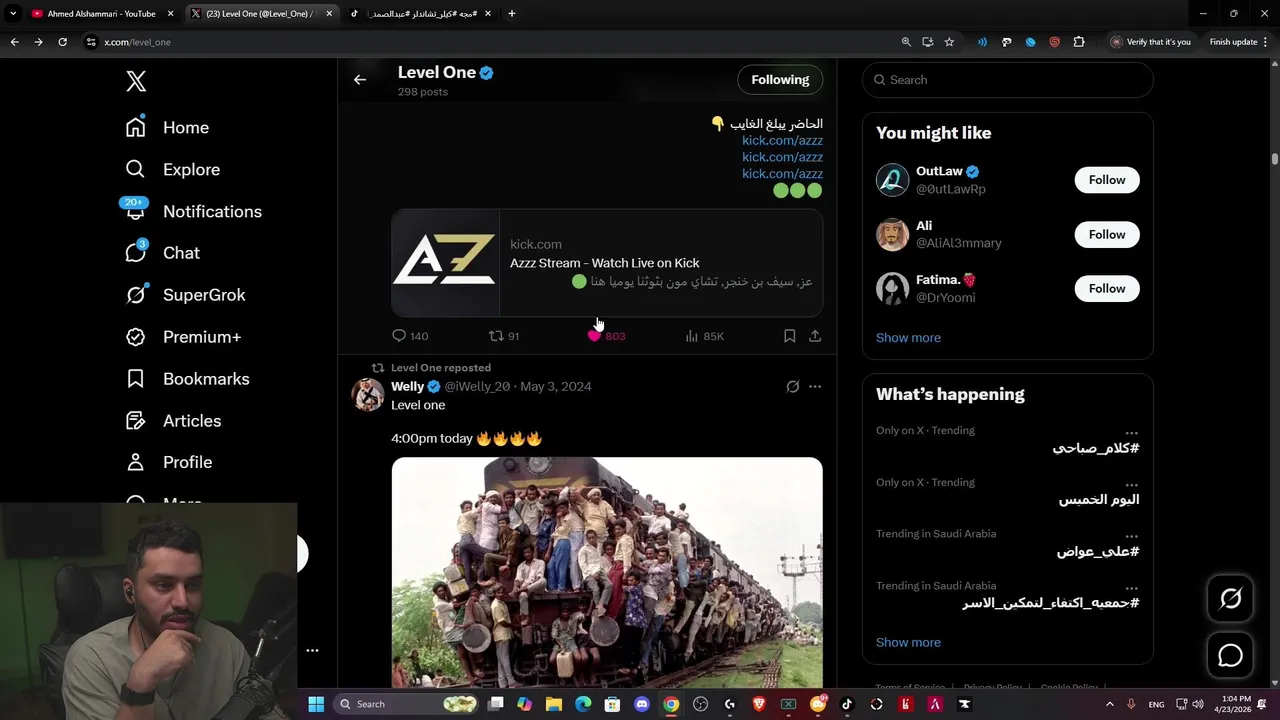Open the zoom magnifier icon in address bar
Viewport: 1280px width, 720px height.
[x=906, y=42]
